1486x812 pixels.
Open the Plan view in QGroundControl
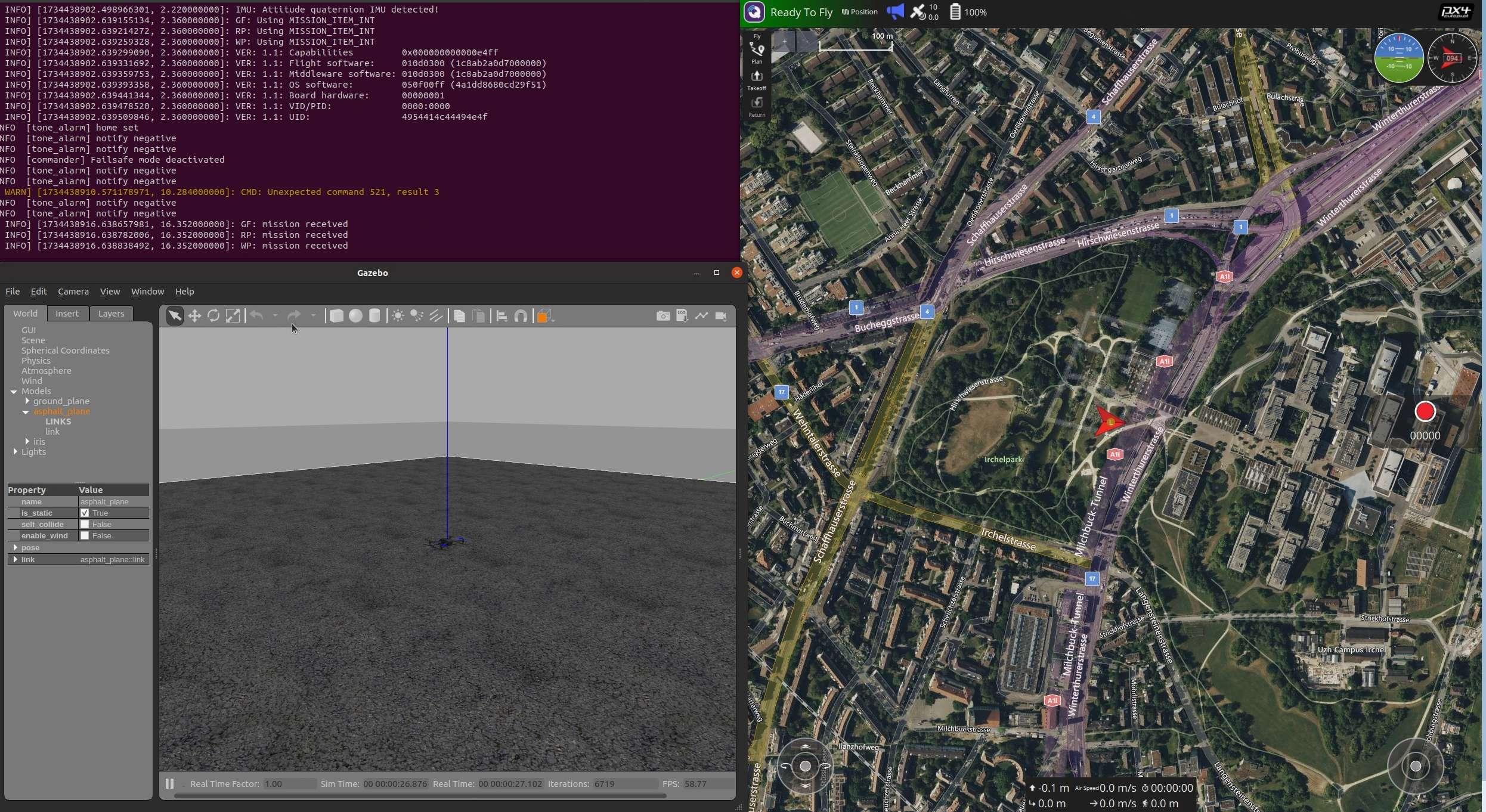tap(757, 53)
